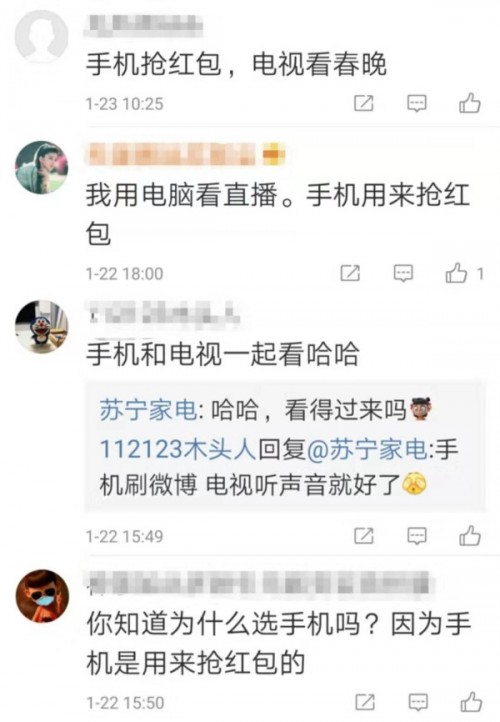Open the woman avatar user's profile
The height and width of the screenshot is (722, 500).
(x=41, y=167)
